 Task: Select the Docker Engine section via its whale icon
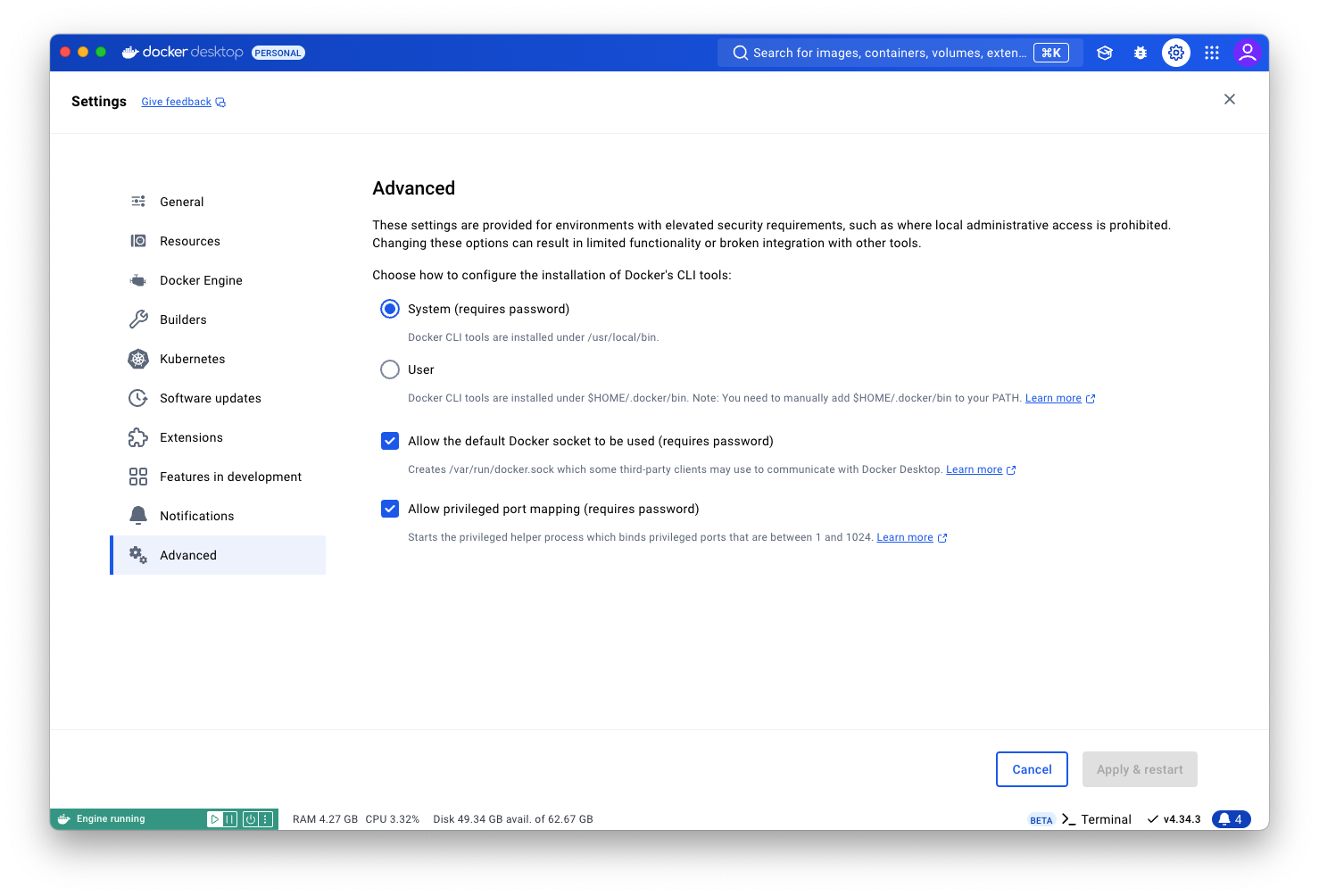(x=138, y=279)
